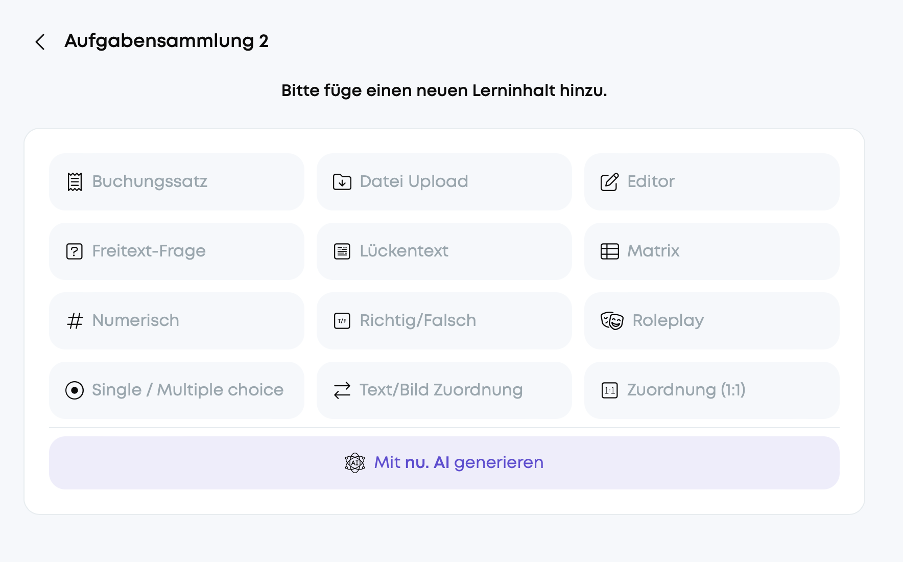Viewport: 904px width, 562px height.
Task: Click the Roleplay theater masks icon
Action: [x=612, y=320]
